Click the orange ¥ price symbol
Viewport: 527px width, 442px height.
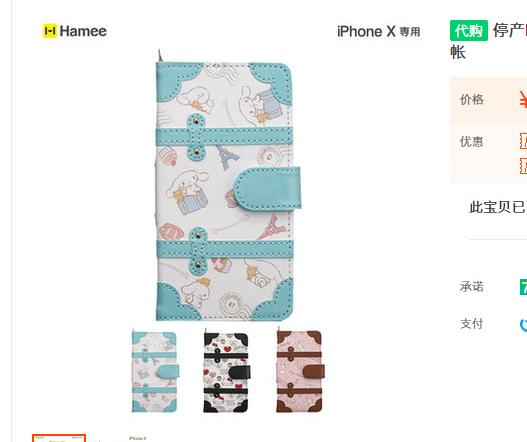tap(523, 99)
